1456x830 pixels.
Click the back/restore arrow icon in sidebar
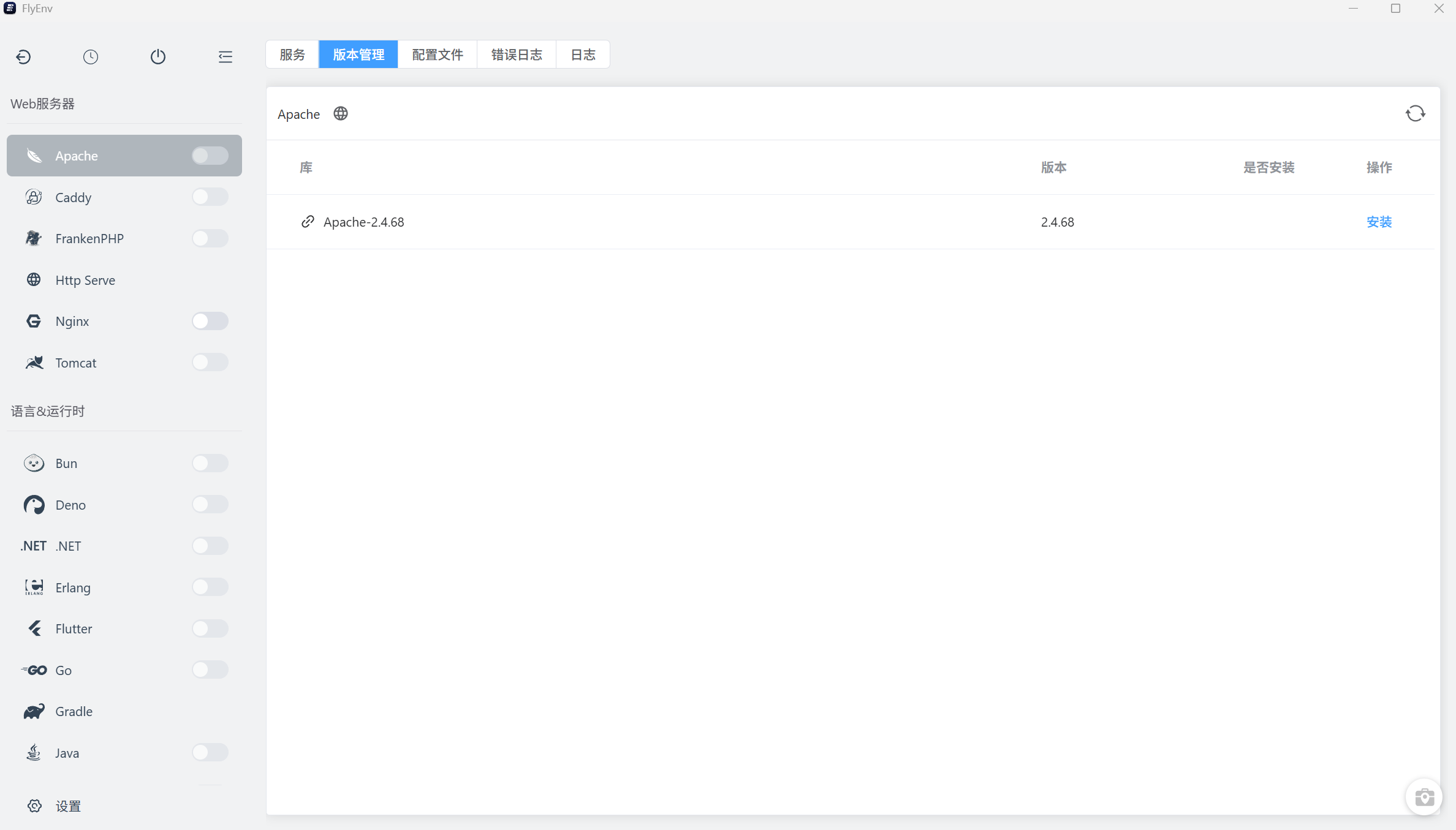coord(23,57)
